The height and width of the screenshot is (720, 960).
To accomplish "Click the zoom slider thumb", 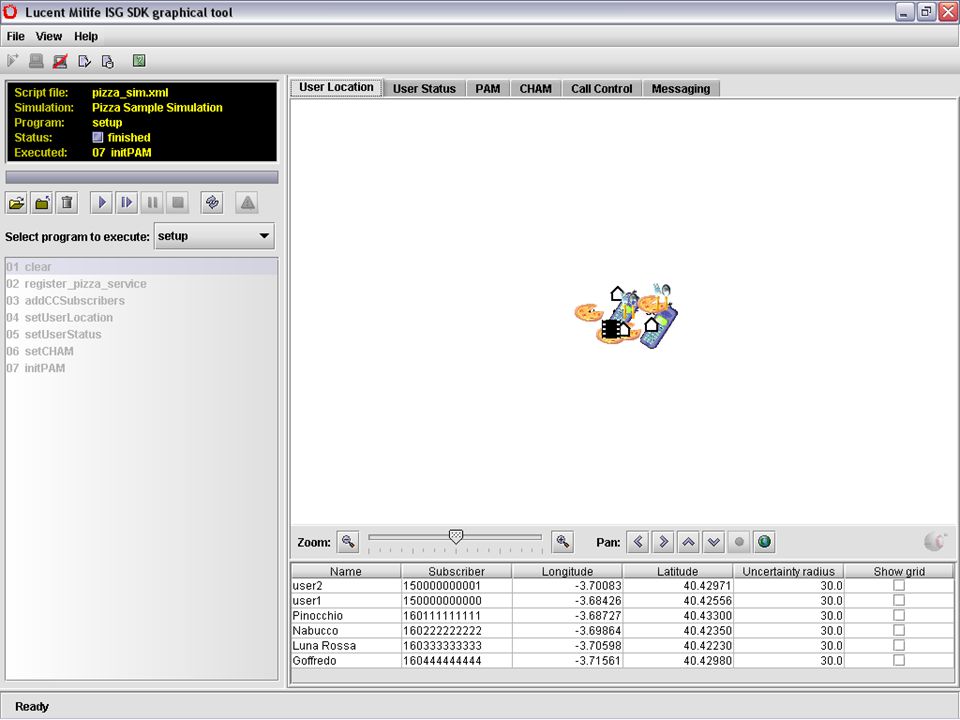I will 456,537.
